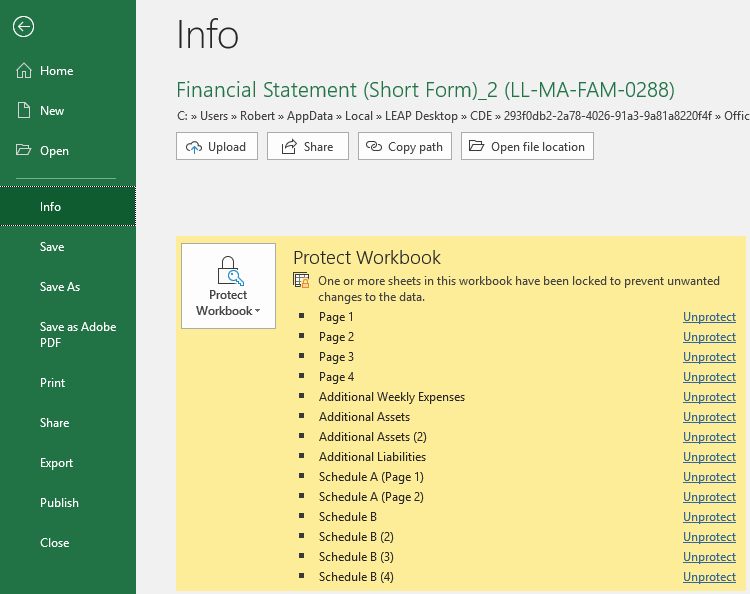Click the back arrow circle icon
Image resolution: width=750 pixels, height=594 pixels.
pos(23,27)
